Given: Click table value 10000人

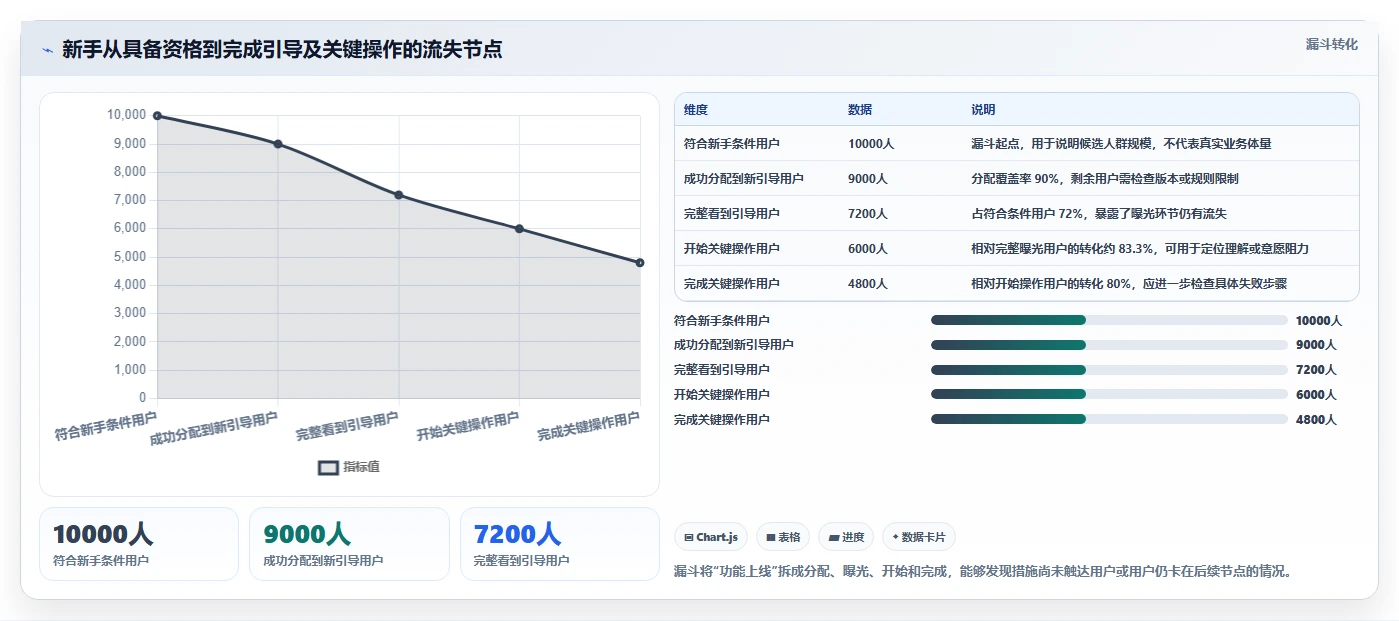Looking at the screenshot, I should [x=871, y=144].
